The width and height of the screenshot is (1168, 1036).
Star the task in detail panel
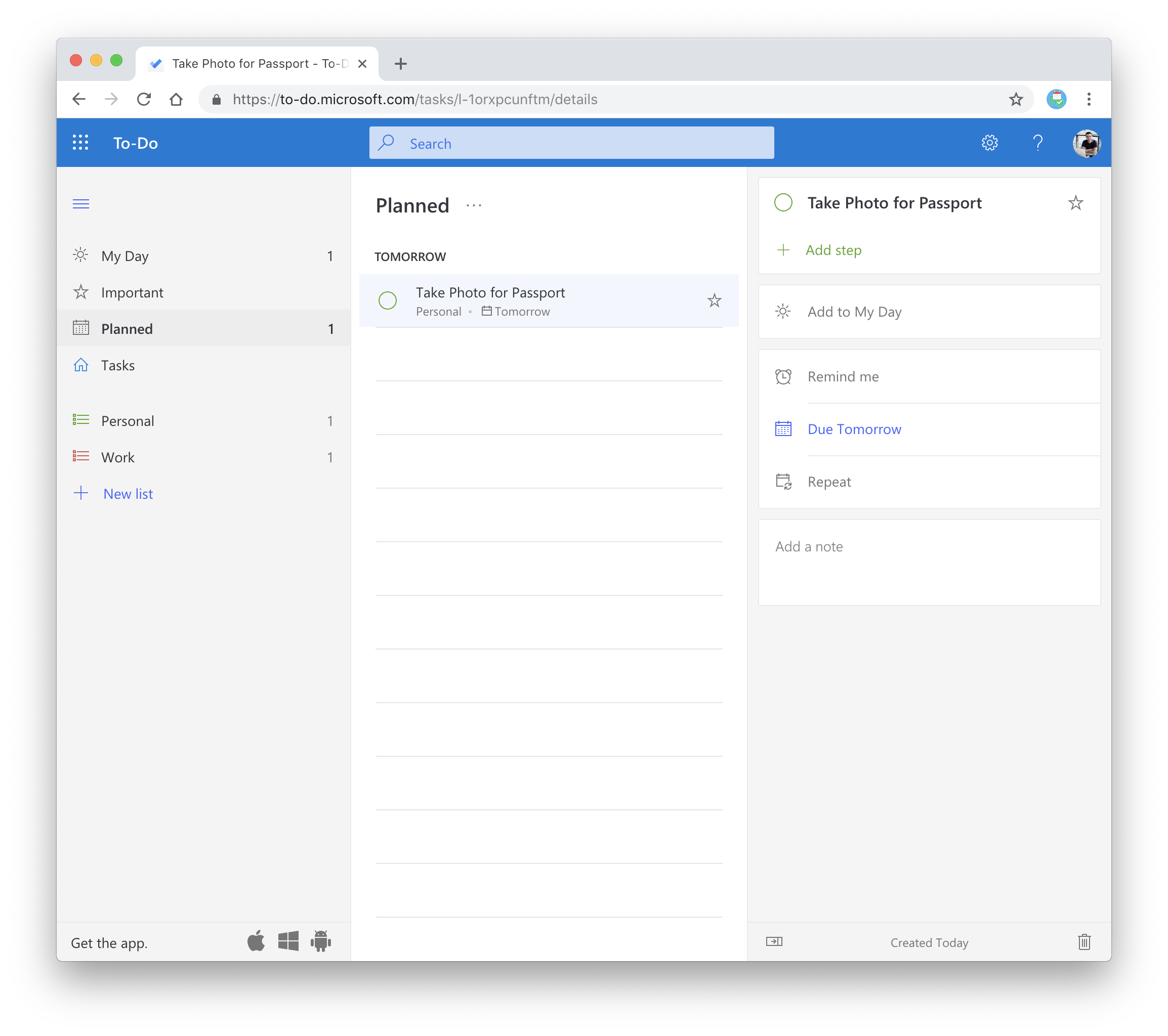(x=1075, y=203)
